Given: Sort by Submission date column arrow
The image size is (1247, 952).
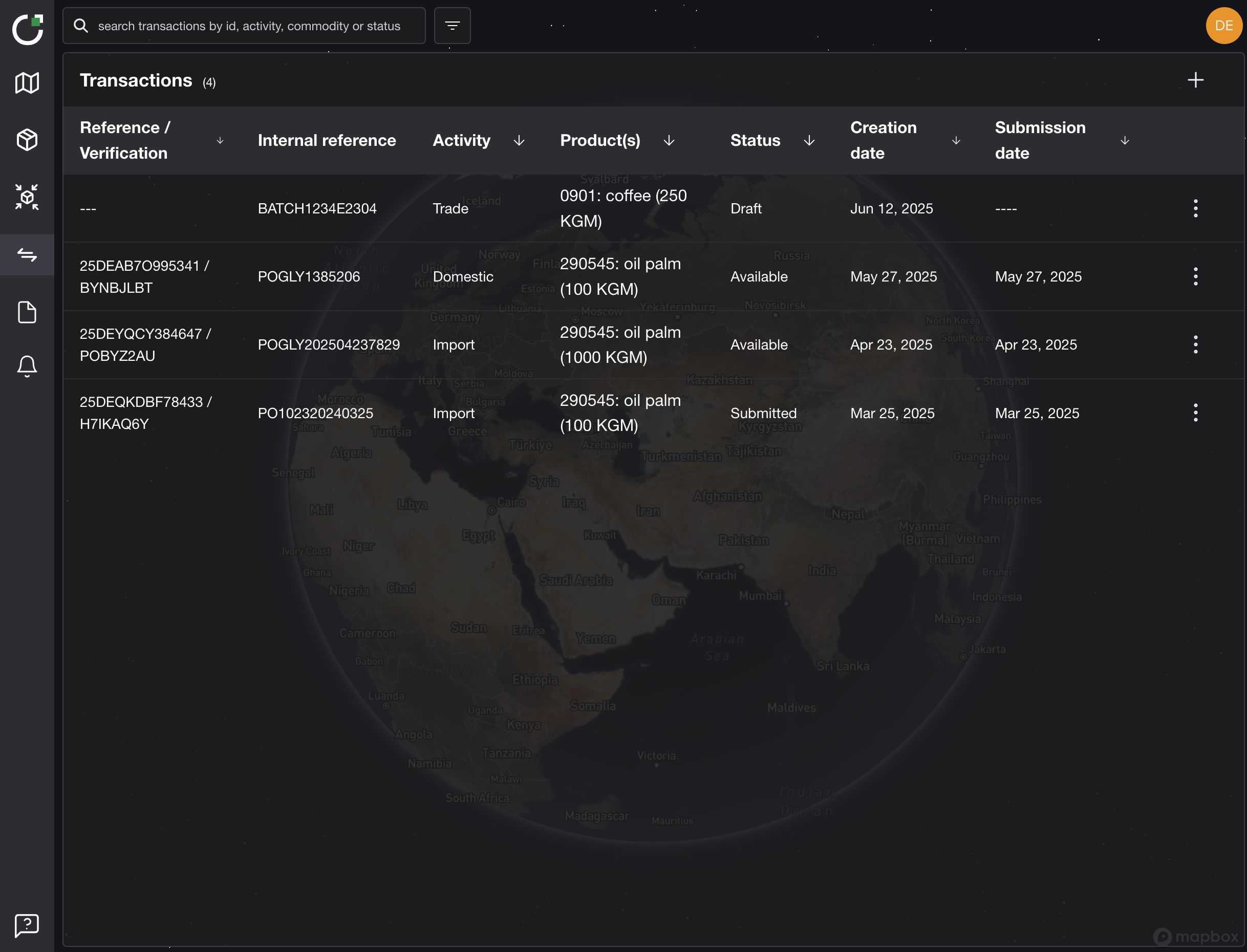Looking at the screenshot, I should [x=1125, y=141].
